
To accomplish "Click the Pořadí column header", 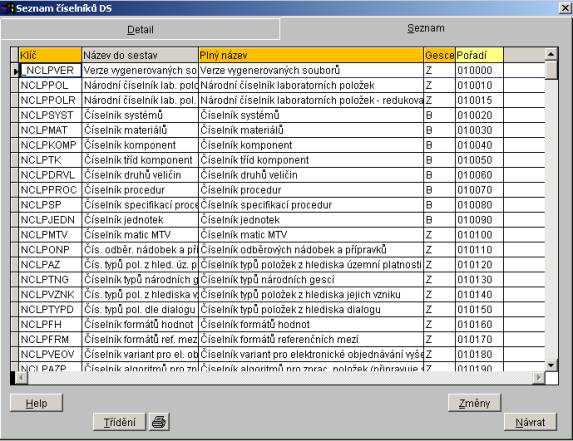I will (x=479, y=55).
